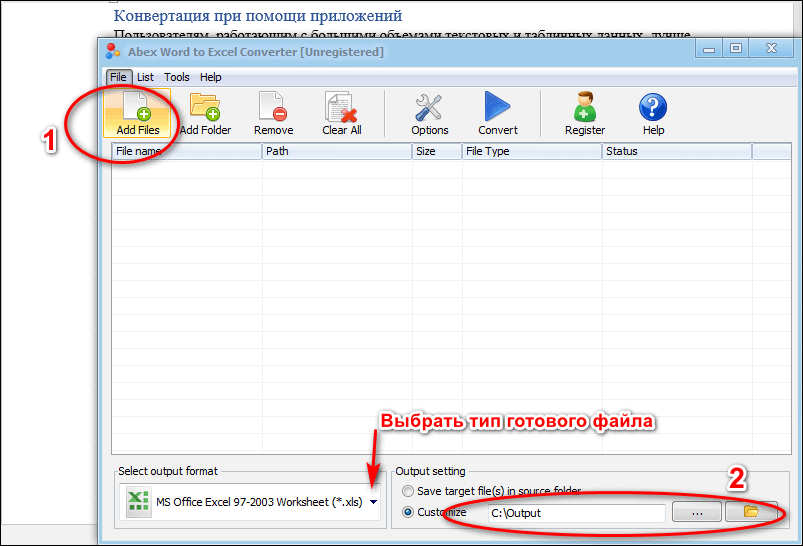
Task: Click the C:\Output path field
Action: [577, 513]
